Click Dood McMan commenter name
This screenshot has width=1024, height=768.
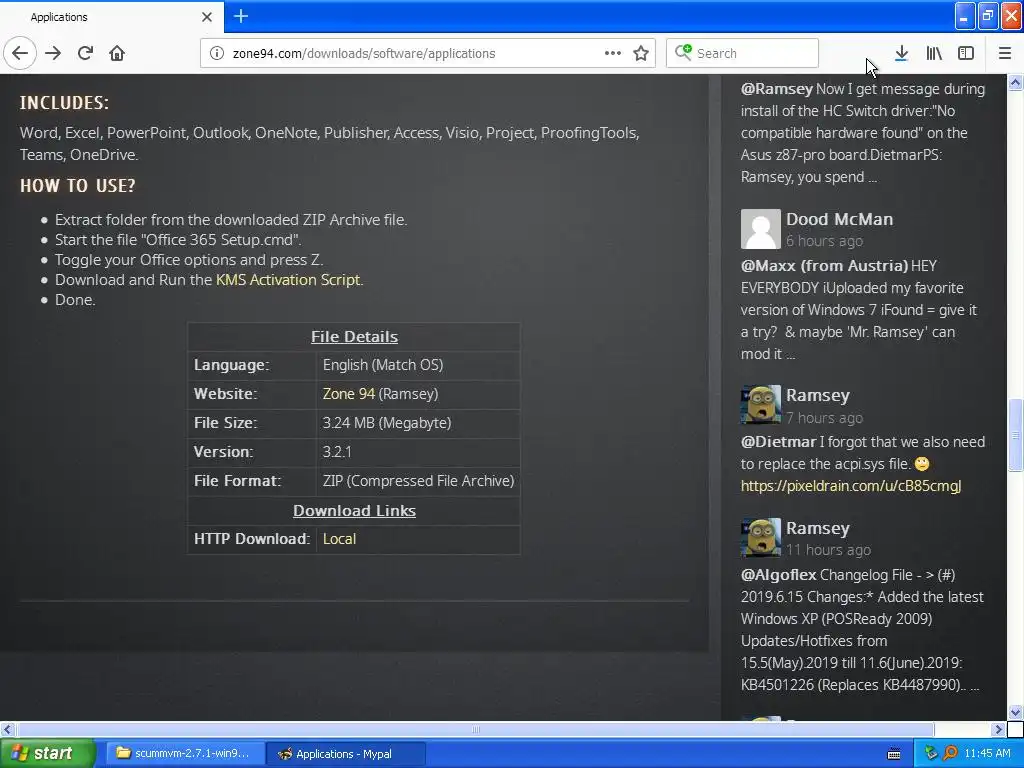pyautogui.click(x=839, y=219)
